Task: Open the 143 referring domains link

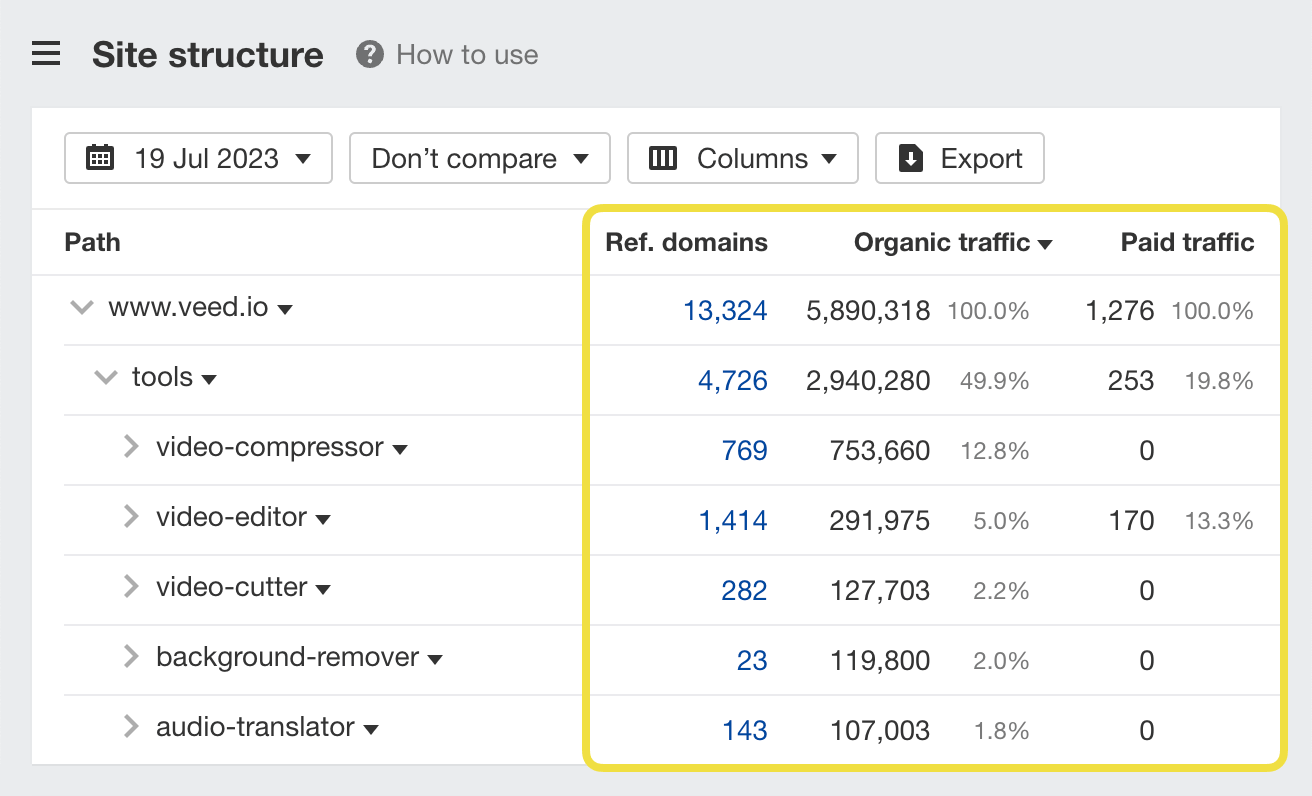Action: 745,730
